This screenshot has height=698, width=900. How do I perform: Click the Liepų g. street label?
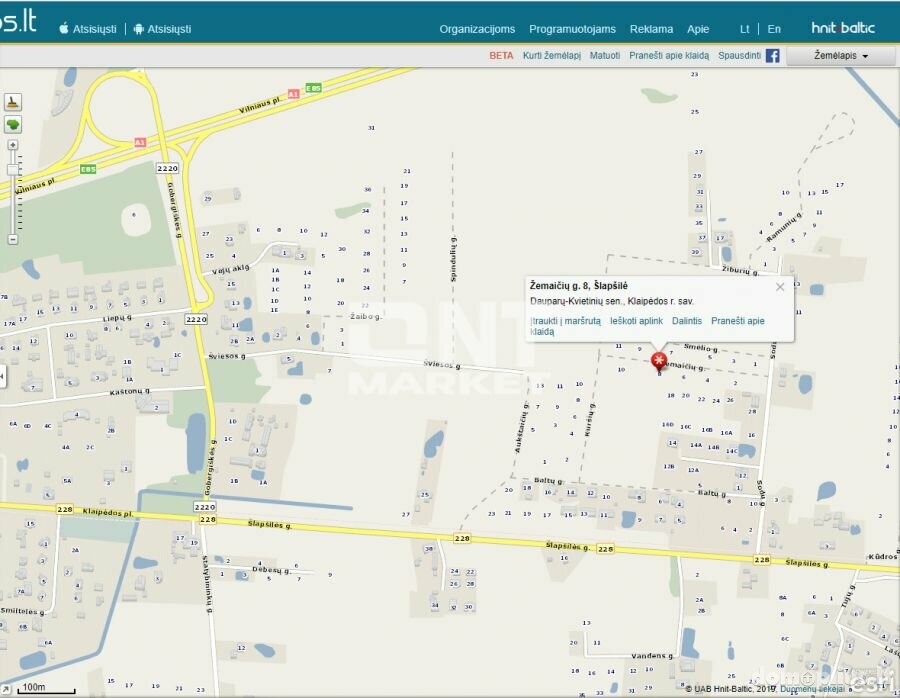[117, 319]
